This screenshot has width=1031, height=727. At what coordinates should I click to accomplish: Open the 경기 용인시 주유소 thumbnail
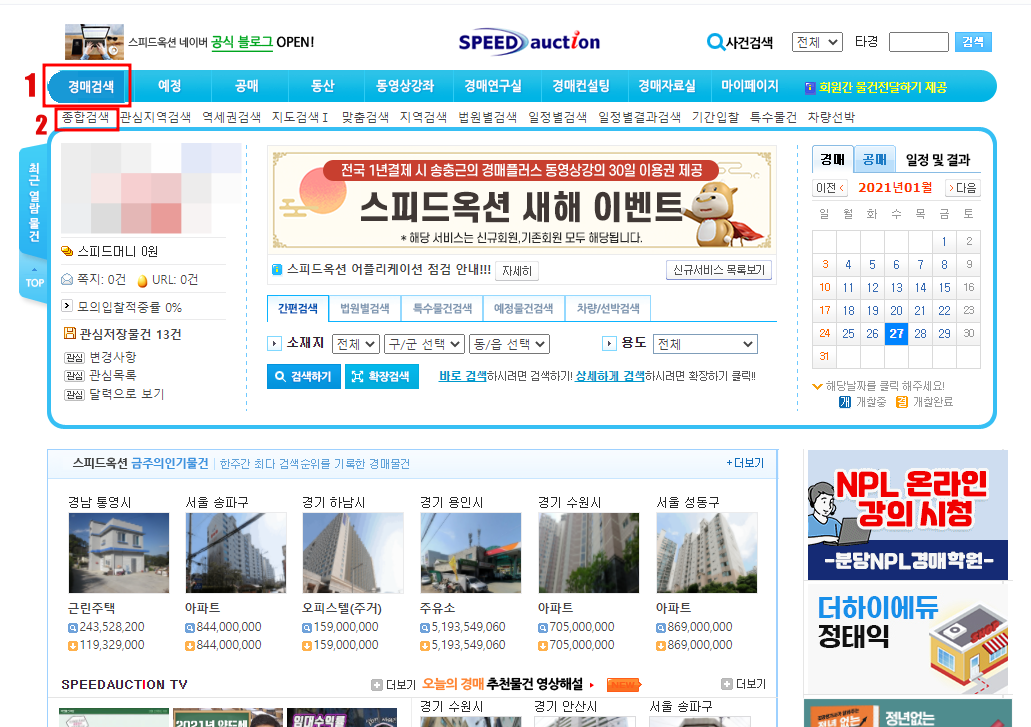pos(471,553)
